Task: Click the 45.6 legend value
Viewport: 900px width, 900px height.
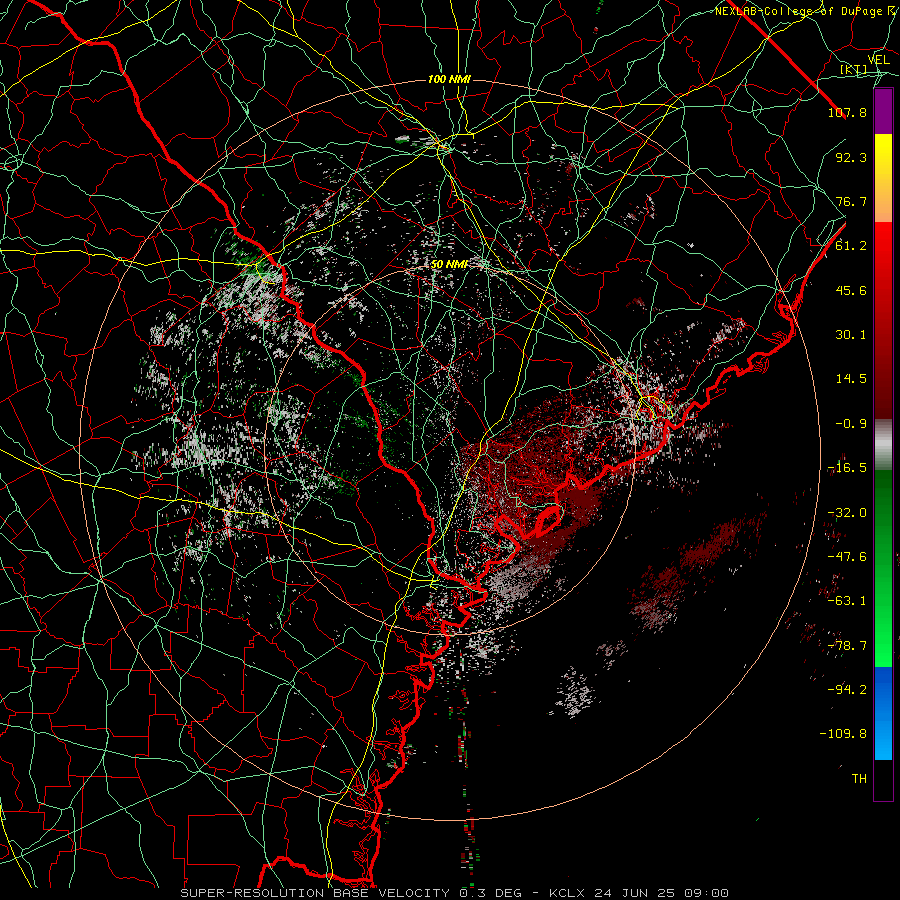Action: tap(851, 290)
